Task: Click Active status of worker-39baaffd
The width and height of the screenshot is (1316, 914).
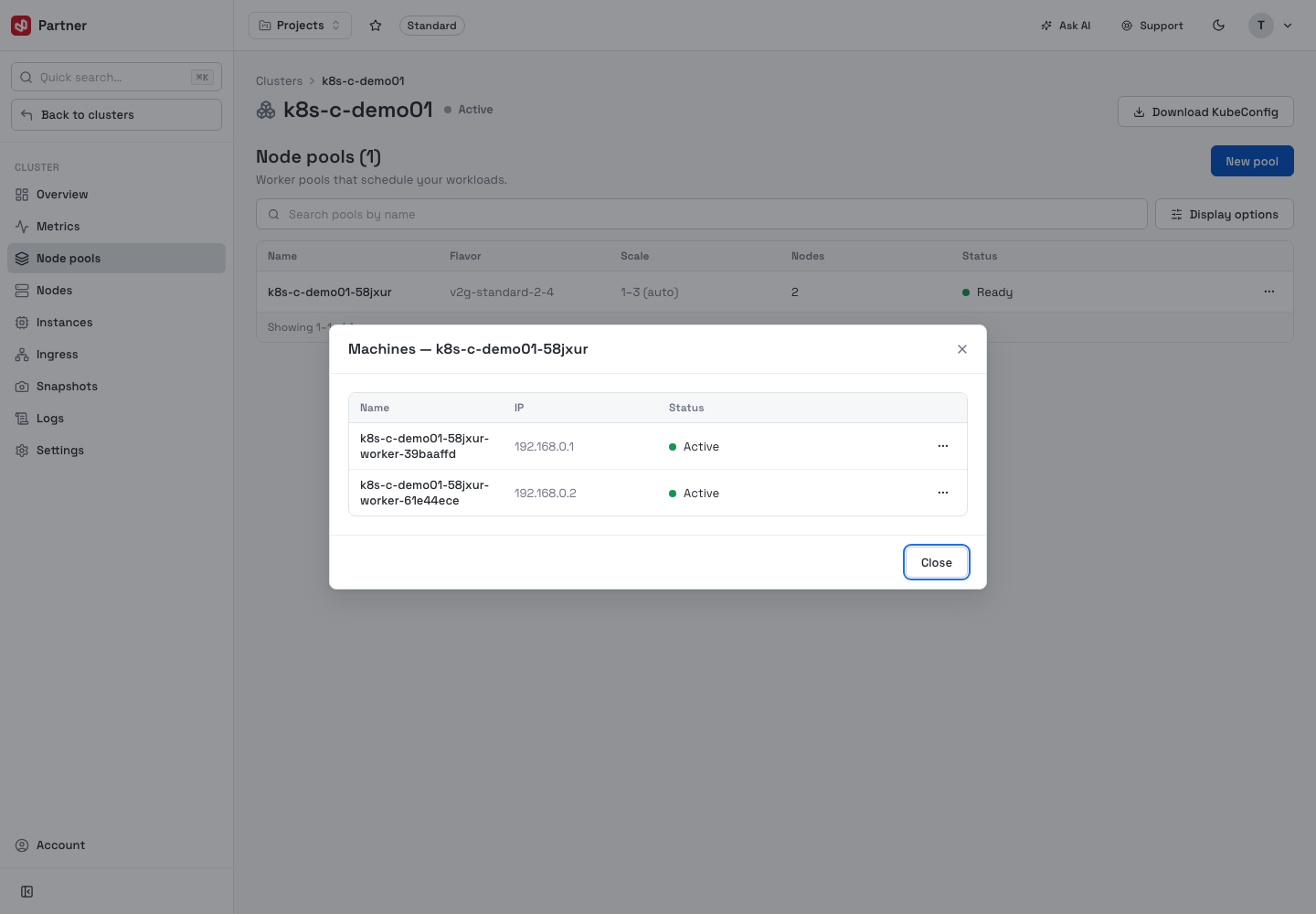Action: pyautogui.click(x=694, y=447)
